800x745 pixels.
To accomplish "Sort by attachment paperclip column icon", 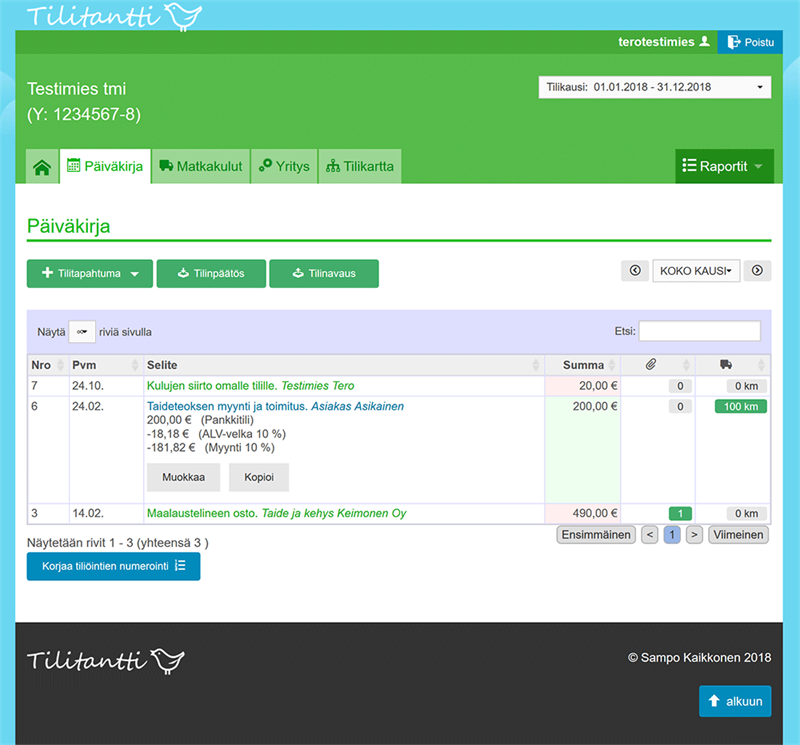I will (x=651, y=365).
